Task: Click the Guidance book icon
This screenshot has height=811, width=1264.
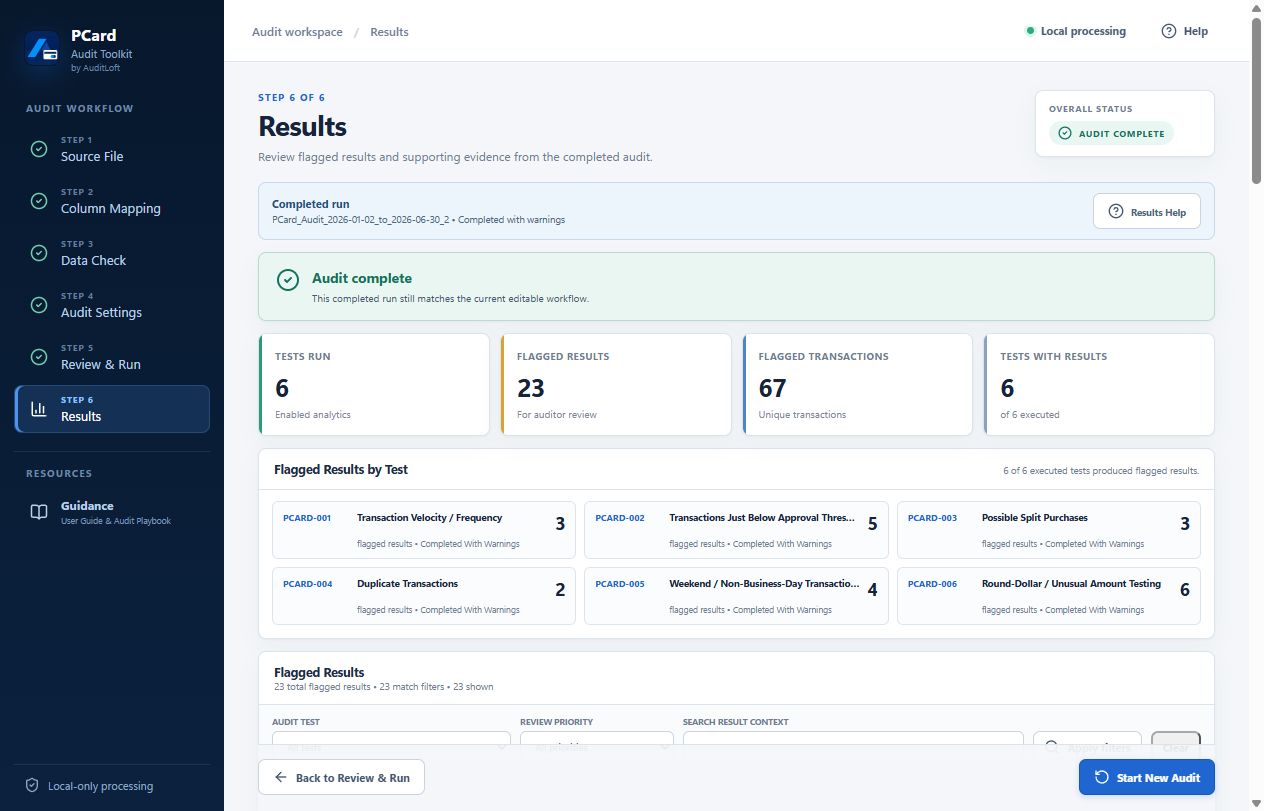Action: (x=39, y=512)
